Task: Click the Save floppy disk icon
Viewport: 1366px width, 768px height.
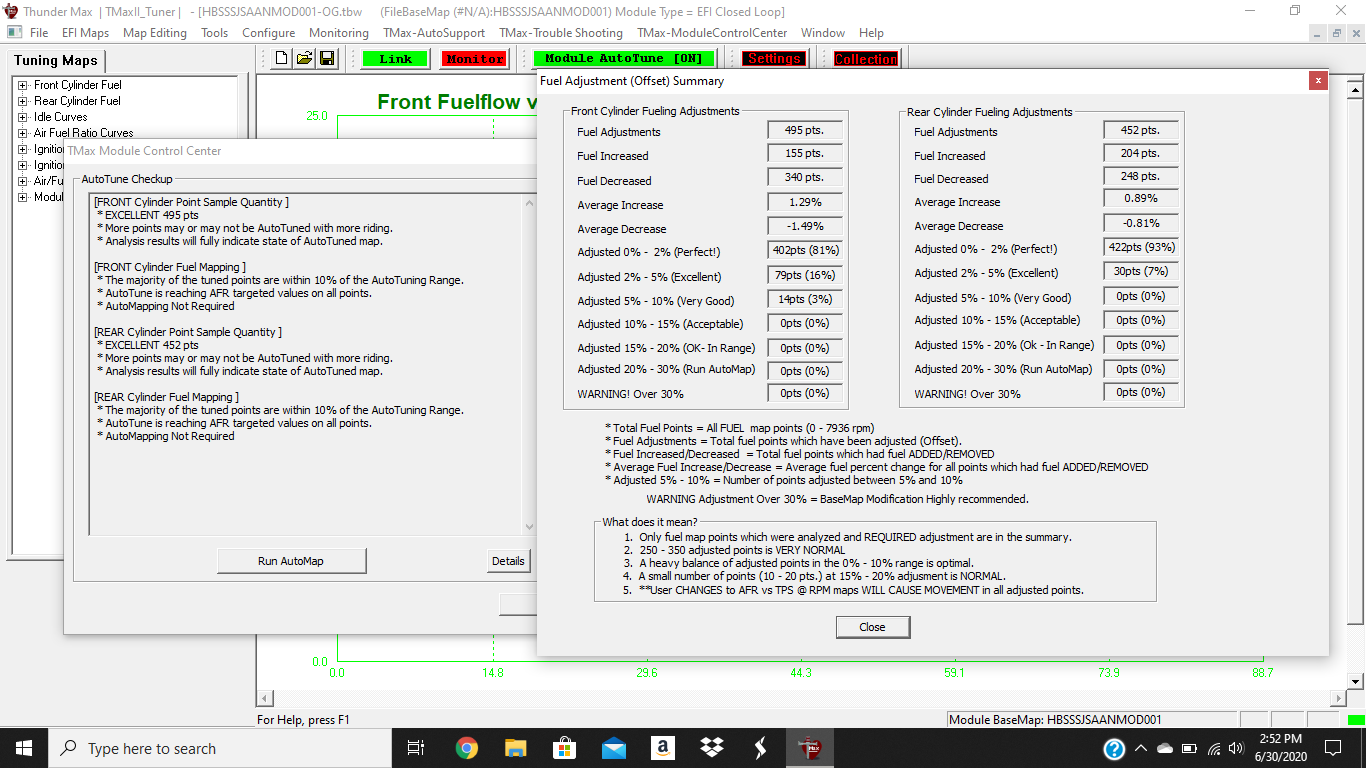Action: [x=327, y=59]
